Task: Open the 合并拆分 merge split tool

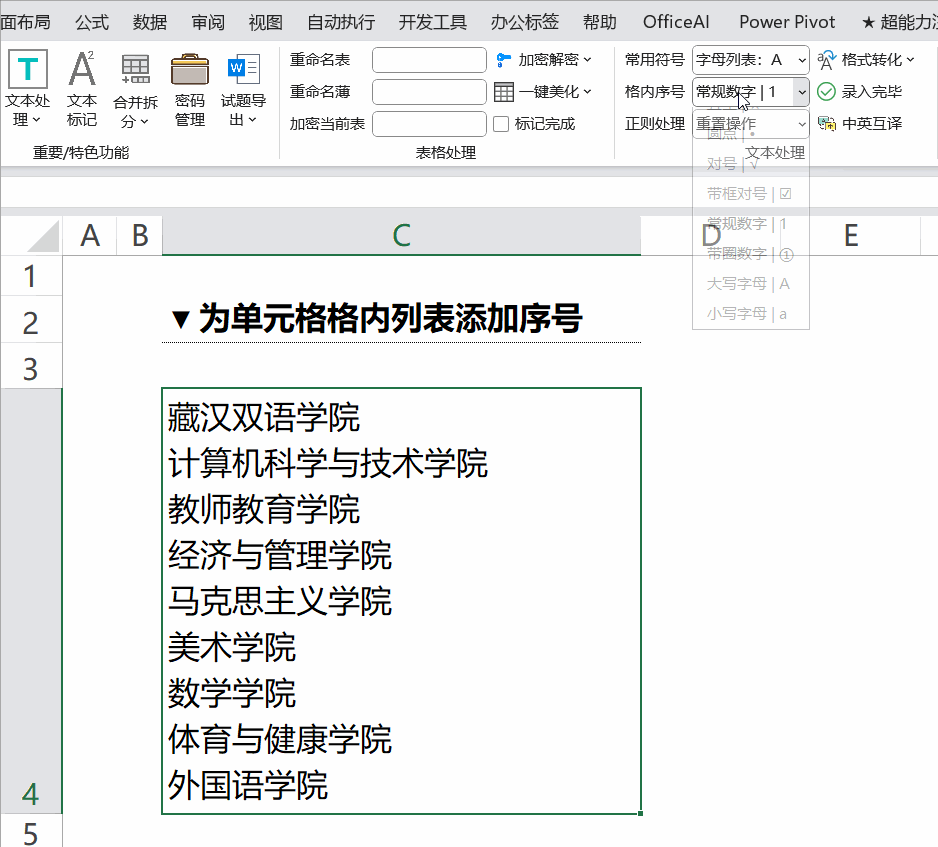Action: (x=135, y=88)
